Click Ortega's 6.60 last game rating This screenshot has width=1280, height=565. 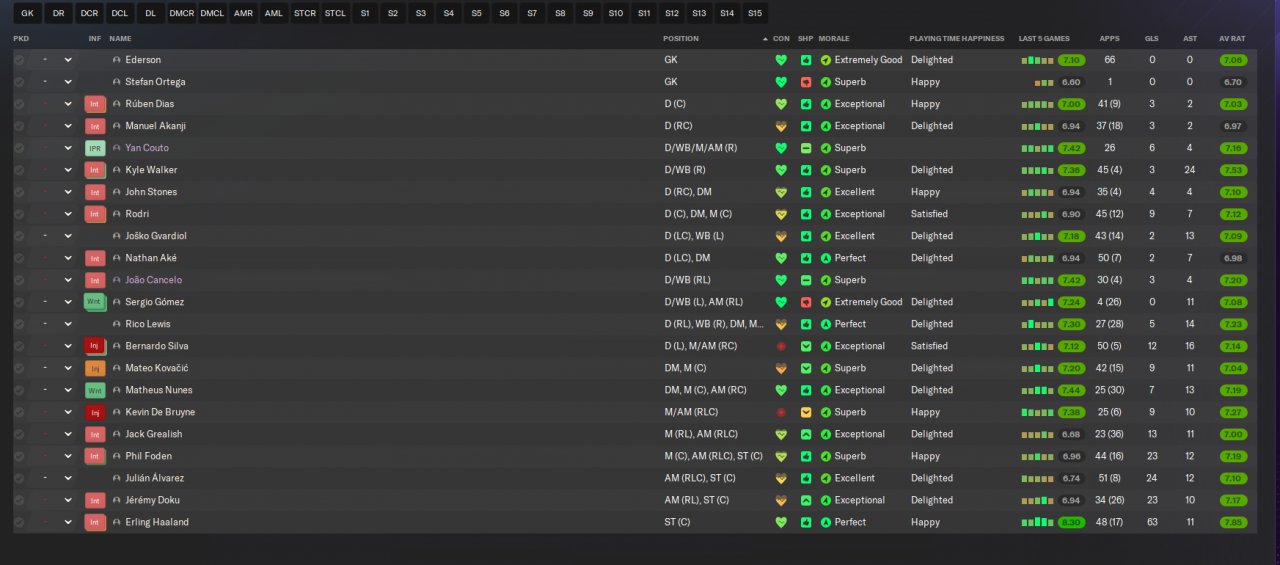pyautogui.click(x=1071, y=82)
